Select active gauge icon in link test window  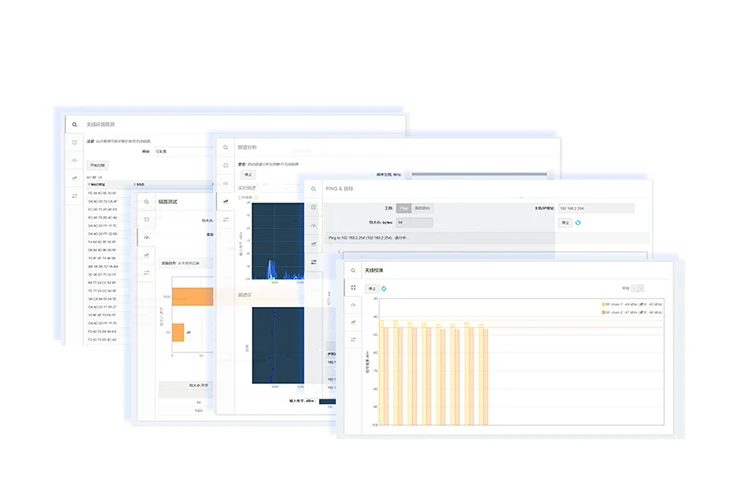146,237
